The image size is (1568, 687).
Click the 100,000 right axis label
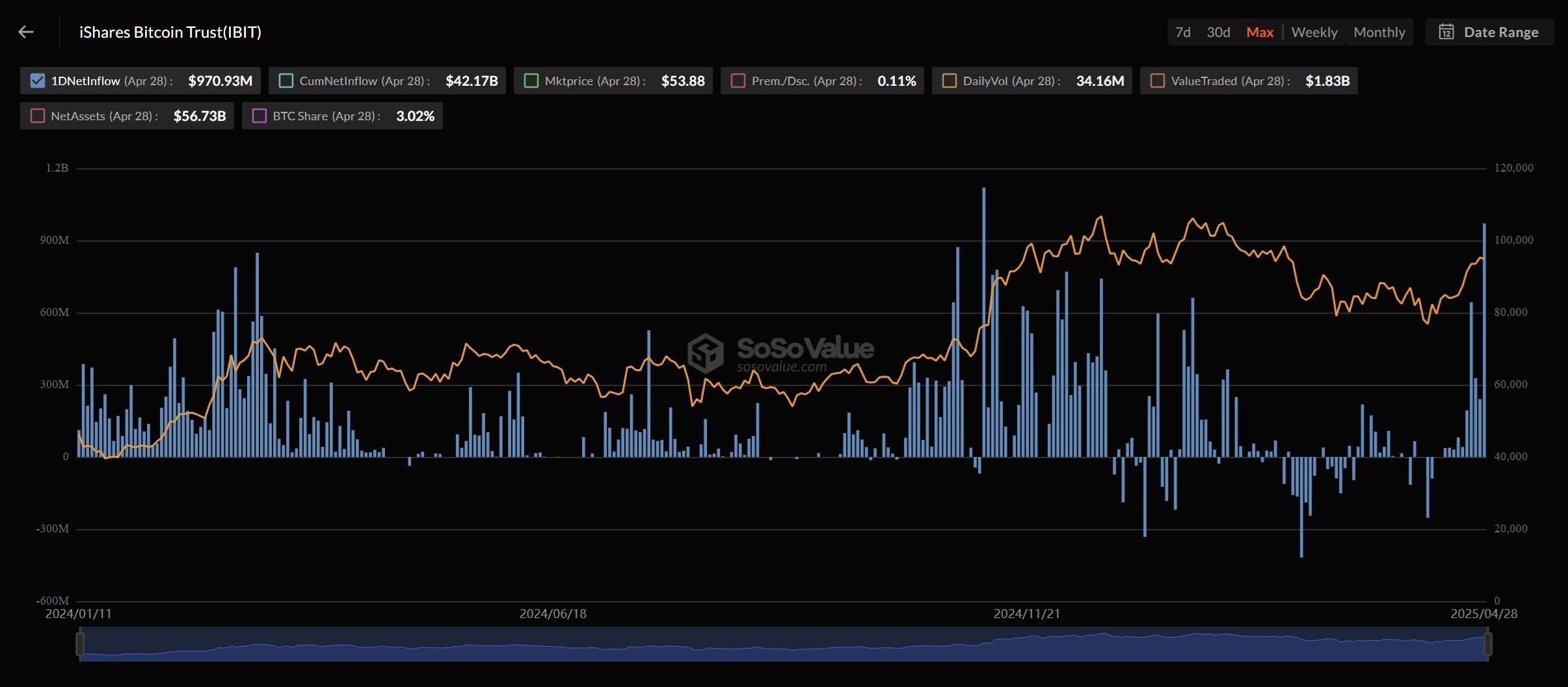[1514, 240]
